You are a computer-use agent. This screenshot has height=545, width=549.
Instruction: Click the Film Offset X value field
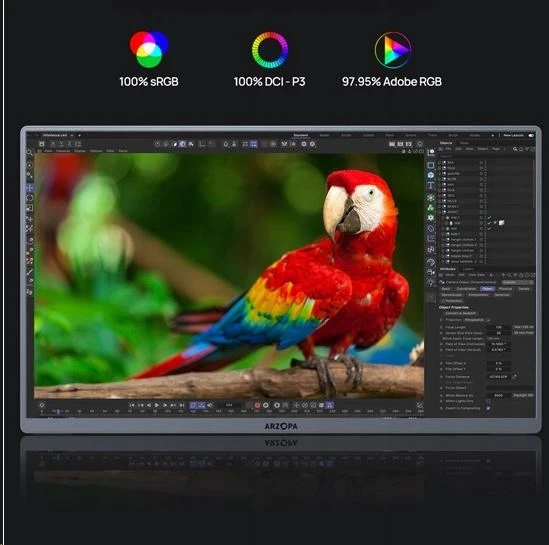(499, 363)
